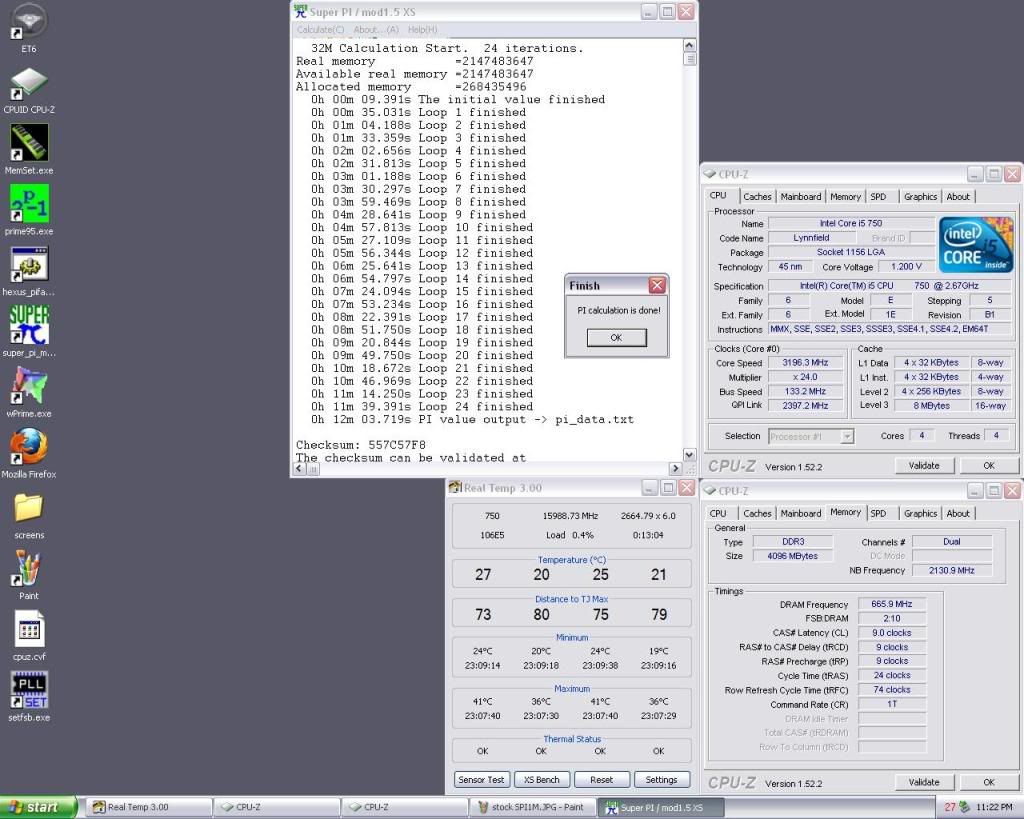Click the Real Temp title bar icon

(455, 487)
